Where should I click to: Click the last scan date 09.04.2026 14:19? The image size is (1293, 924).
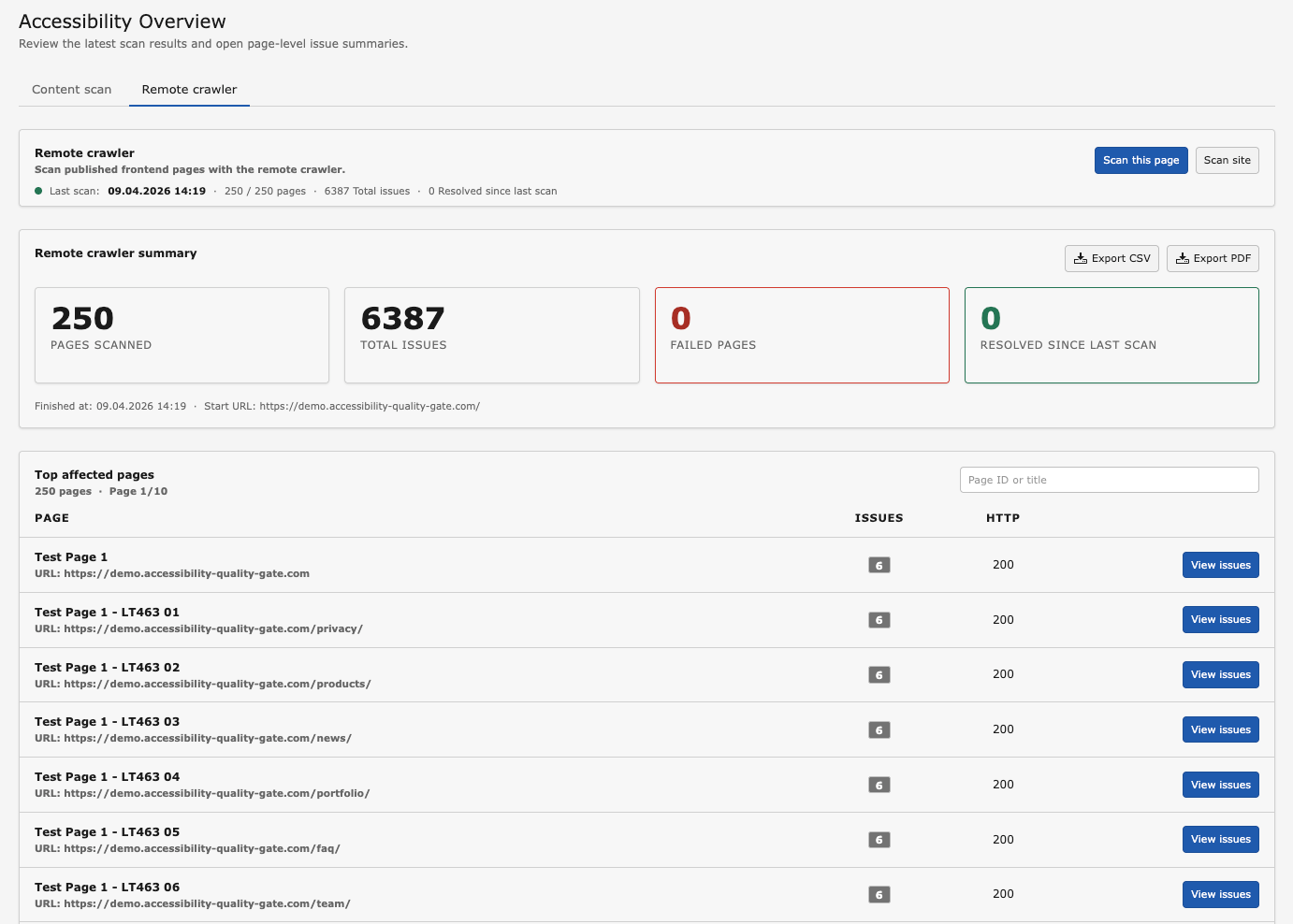tap(156, 191)
